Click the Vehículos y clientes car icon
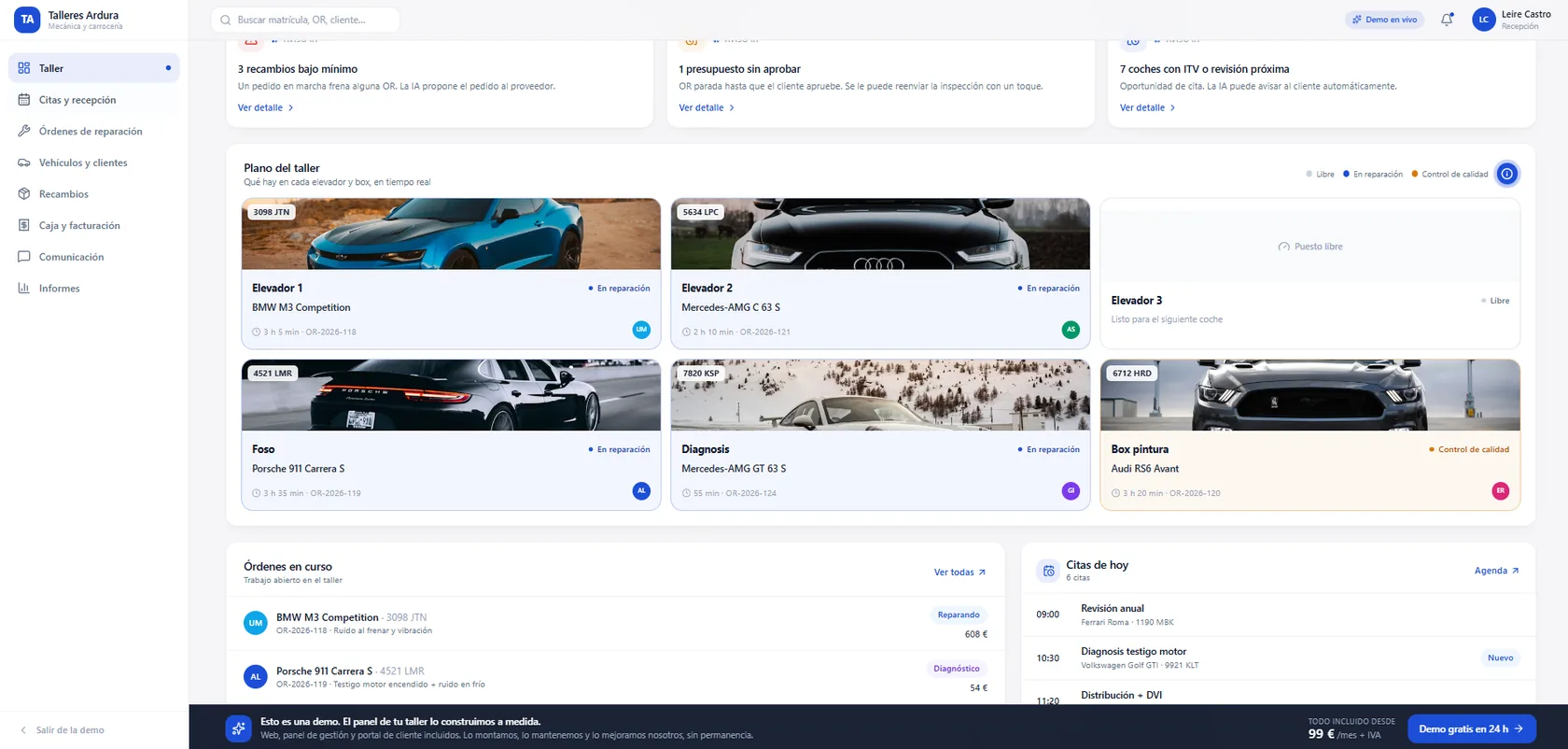Screen dimensions: 1568x749 [24, 163]
